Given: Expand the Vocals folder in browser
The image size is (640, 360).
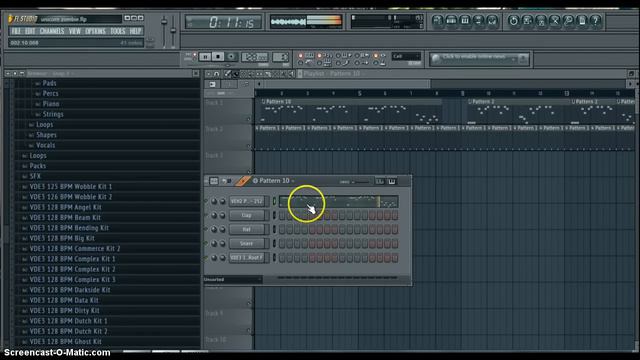Looking at the screenshot, I should (45, 145).
